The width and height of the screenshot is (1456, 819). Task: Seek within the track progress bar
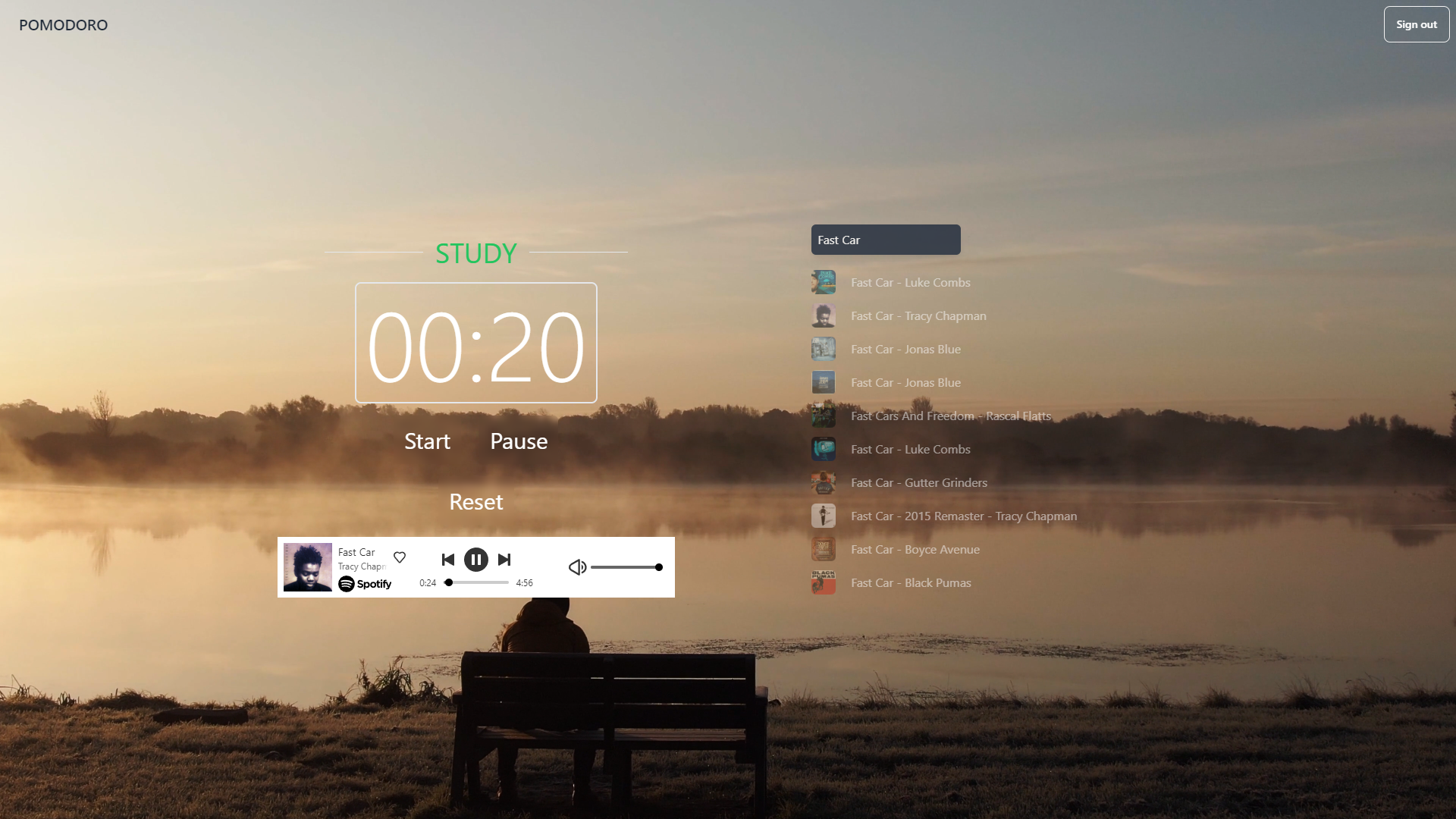478,582
